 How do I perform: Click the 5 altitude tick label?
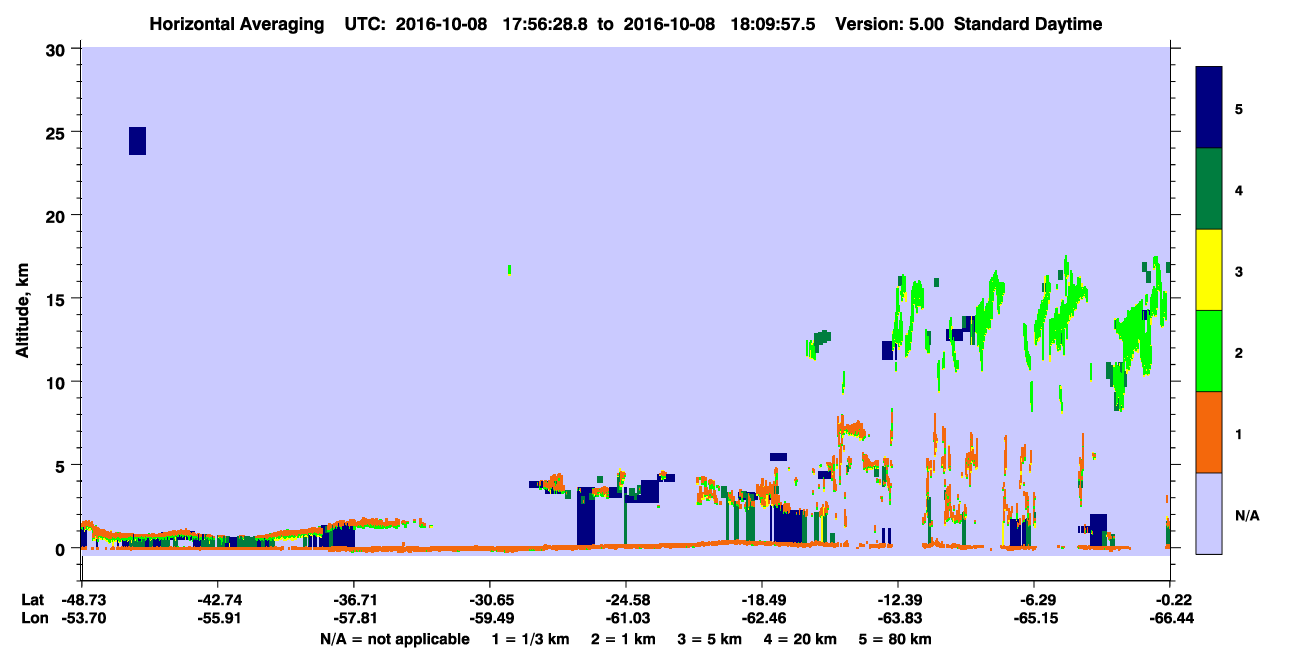tap(63, 465)
